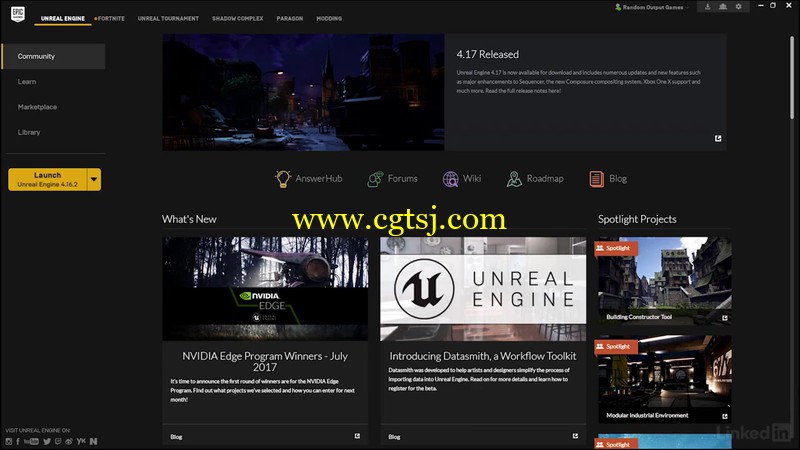This screenshot has height=450, width=800.
Task: Visit Unreal Engine on Naver
Action: [x=93, y=441]
